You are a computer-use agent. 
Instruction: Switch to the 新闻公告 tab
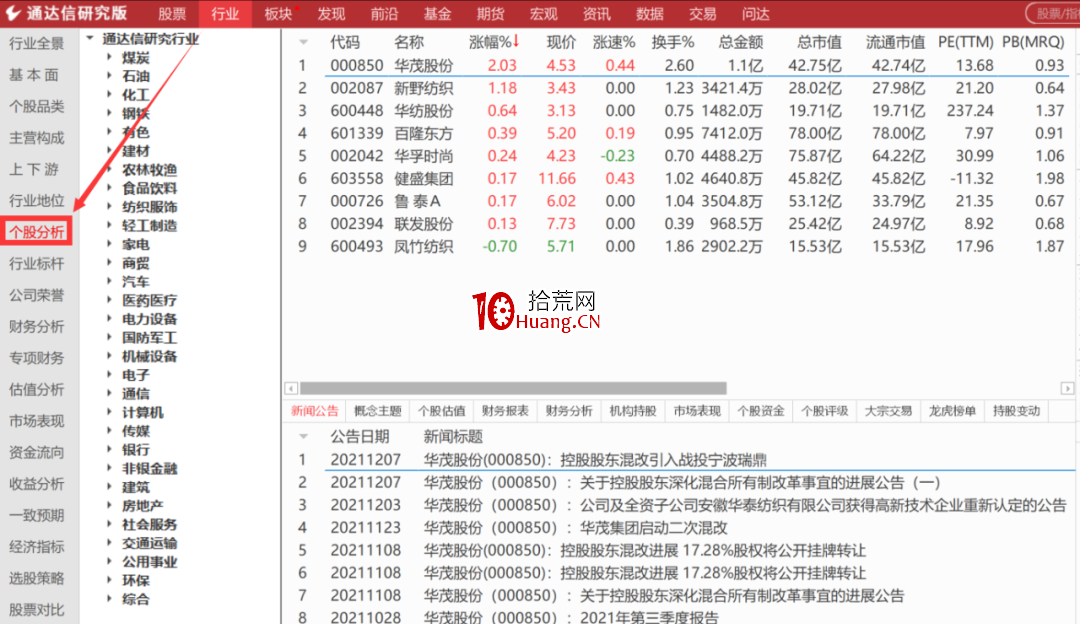(315, 411)
